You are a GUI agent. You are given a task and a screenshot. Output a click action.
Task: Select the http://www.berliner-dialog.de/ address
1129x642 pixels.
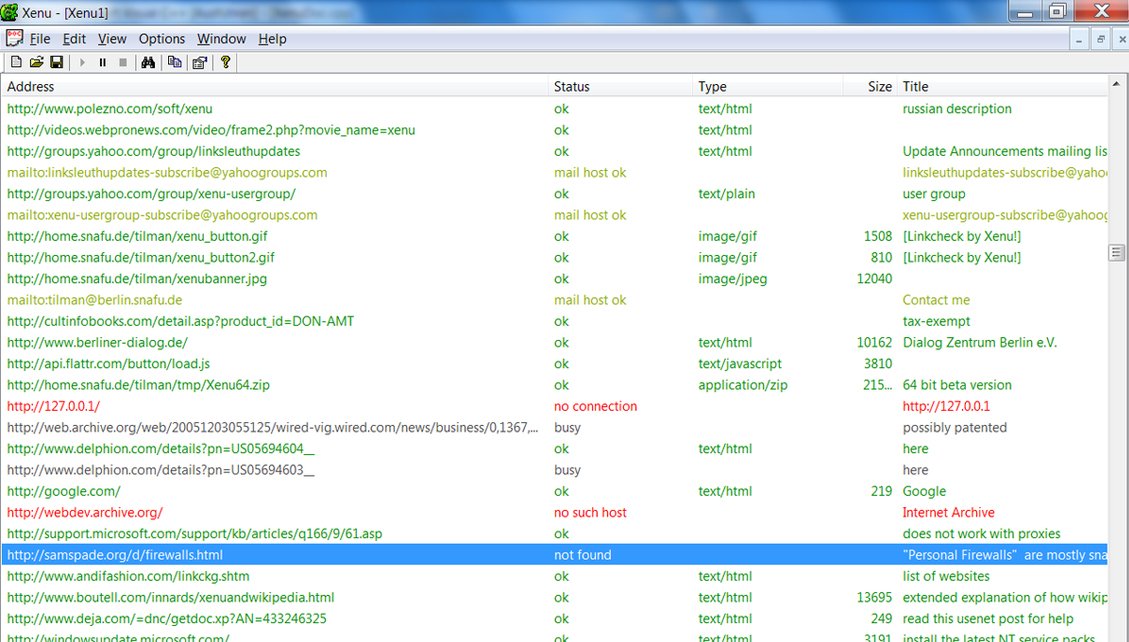(x=97, y=343)
